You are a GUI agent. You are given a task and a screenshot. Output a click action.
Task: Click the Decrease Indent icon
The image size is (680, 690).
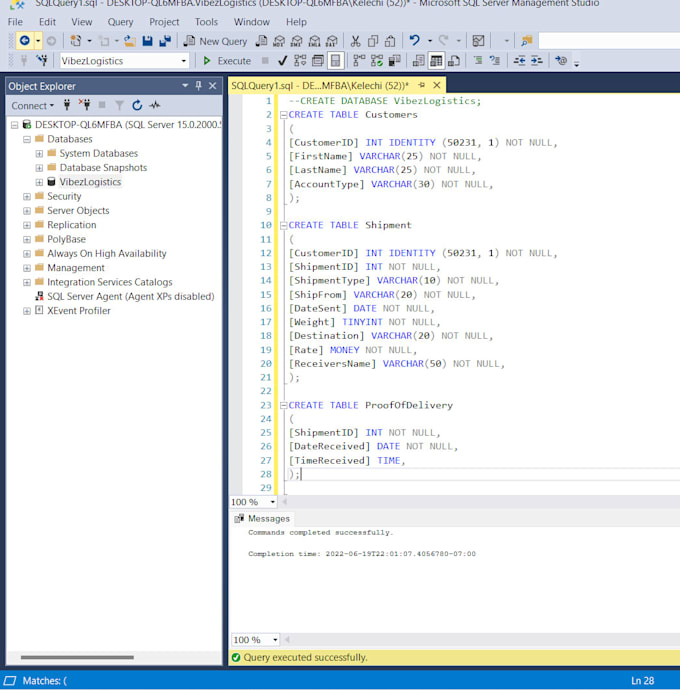519,60
